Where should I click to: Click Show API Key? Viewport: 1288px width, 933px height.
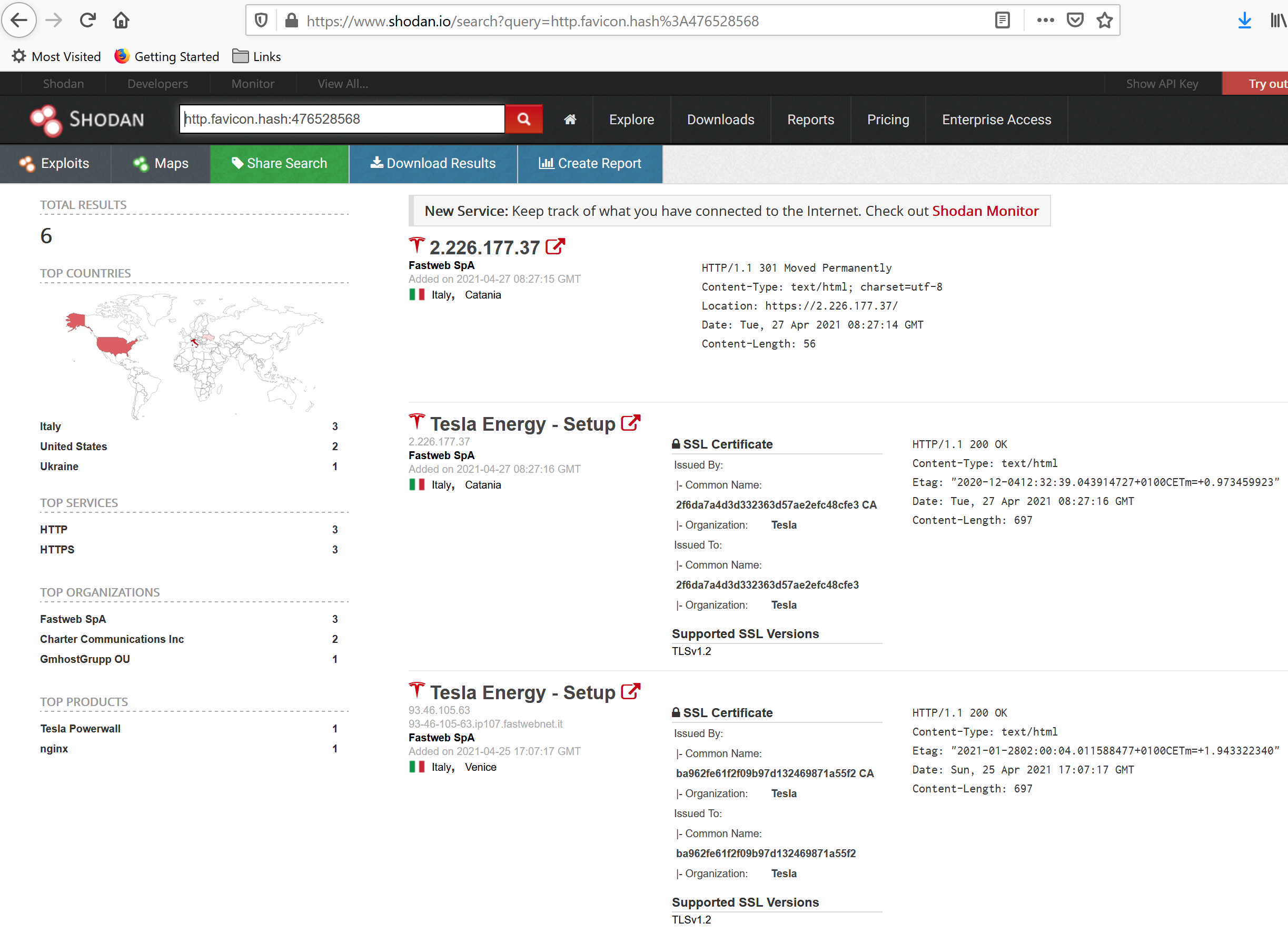pyautogui.click(x=1162, y=84)
